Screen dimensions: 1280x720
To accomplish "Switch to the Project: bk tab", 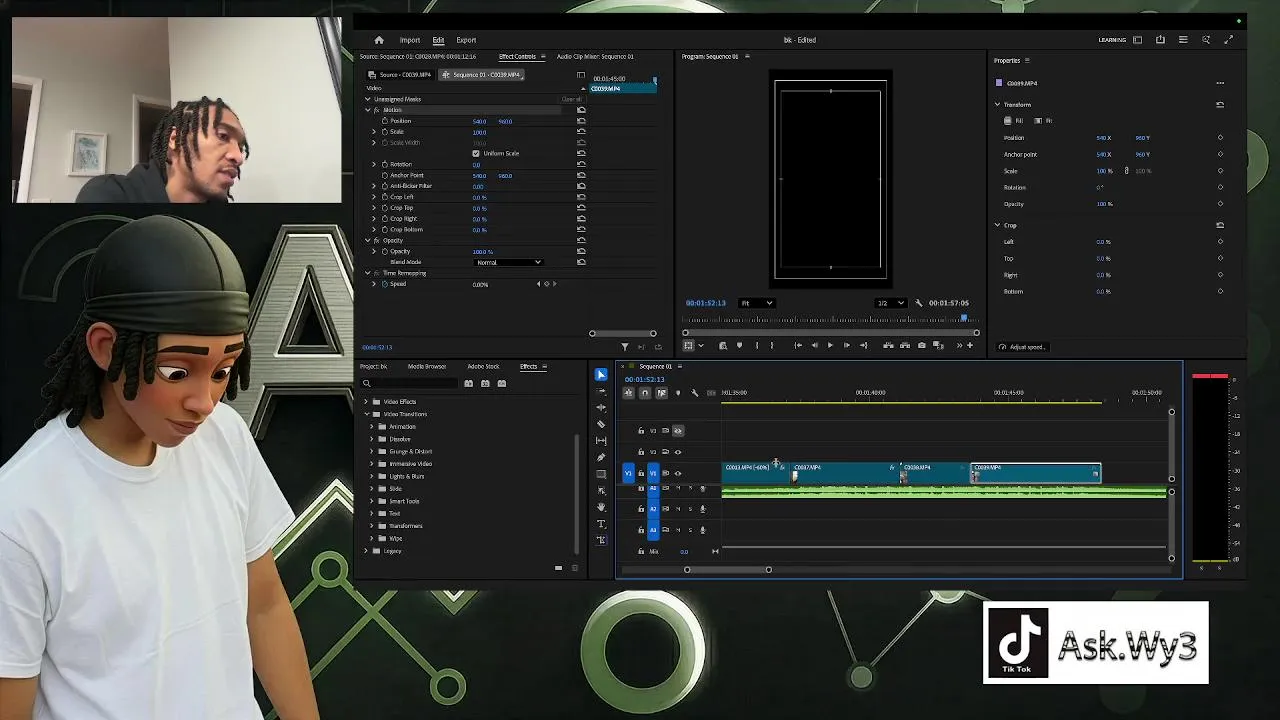I will pos(373,366).
